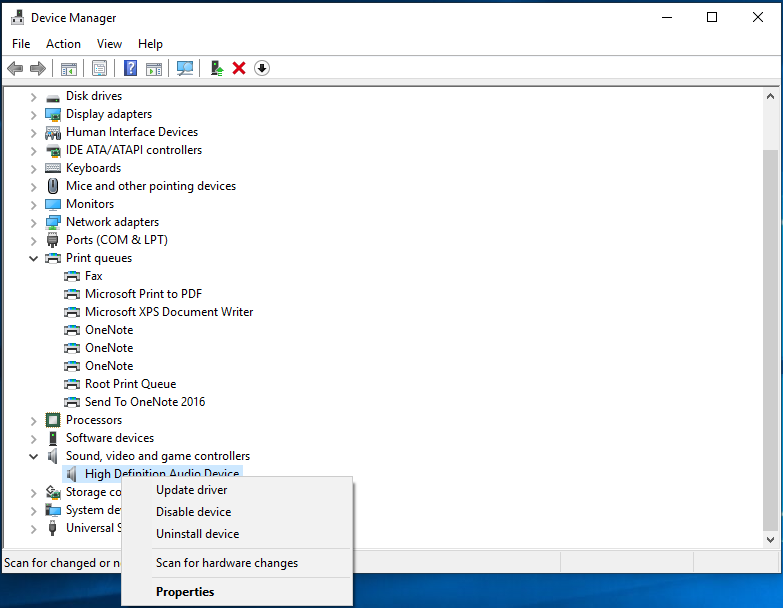Collapse Sound, video and game controllers
Viewport: 783px width, 608px height.
click(33, 456)
